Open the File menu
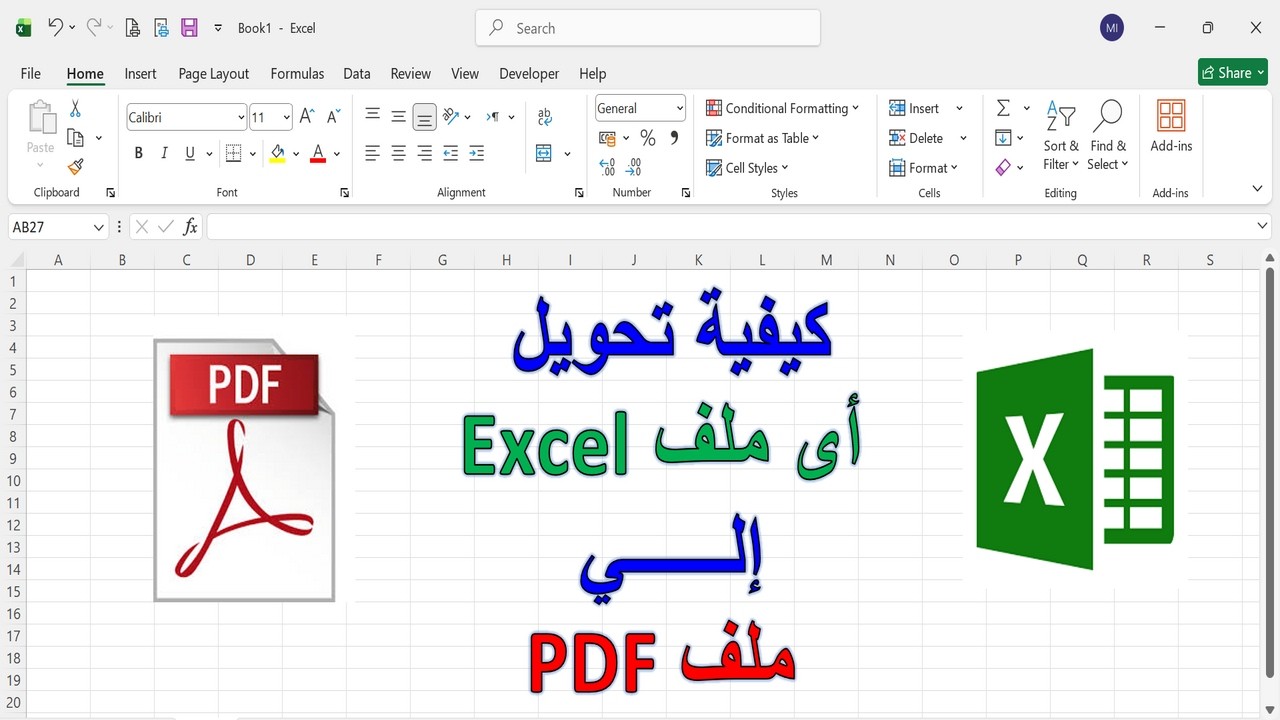Image resolution: width=1280 pixels, height=720 pixels. point(31,73)
